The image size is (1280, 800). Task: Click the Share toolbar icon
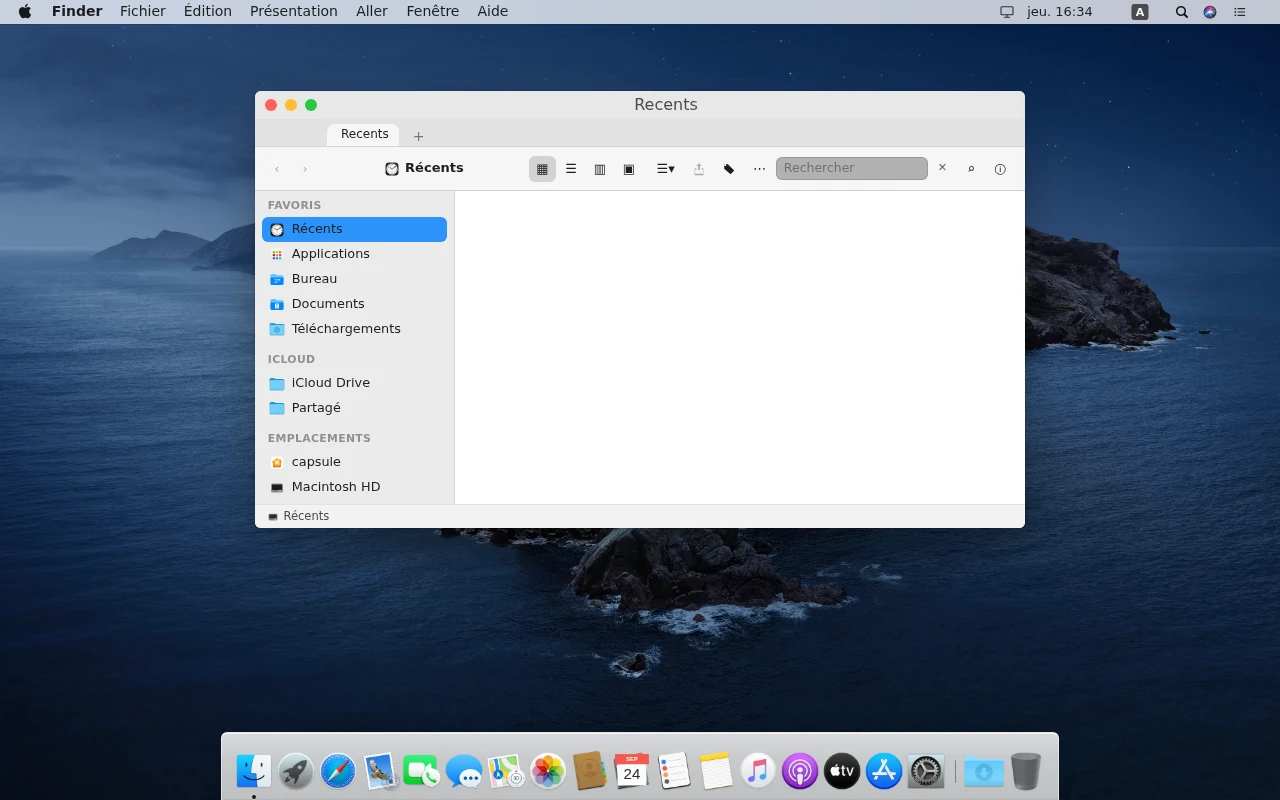[x=699, y=169]
